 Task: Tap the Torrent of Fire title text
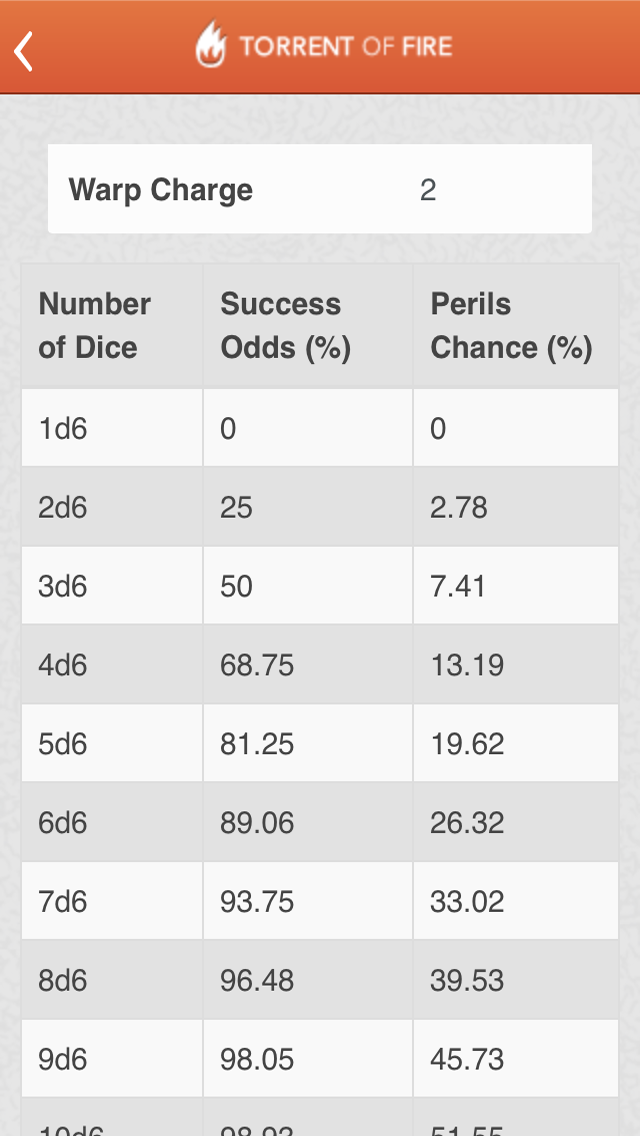[x=345, y=46]
